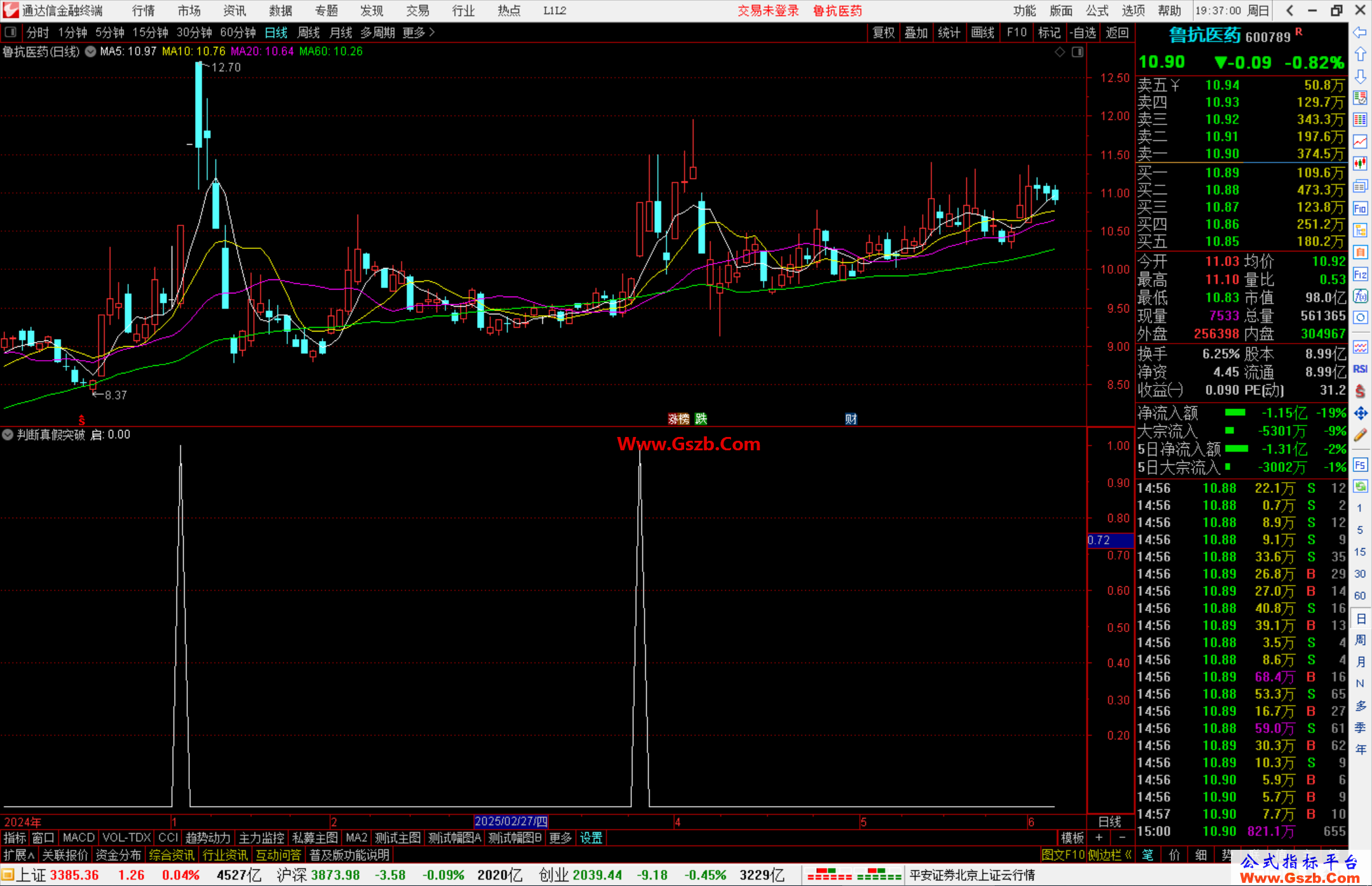Open the tree structure icon in sidebar
The image size is (1372, 886).
click(x=1360, y=230)
